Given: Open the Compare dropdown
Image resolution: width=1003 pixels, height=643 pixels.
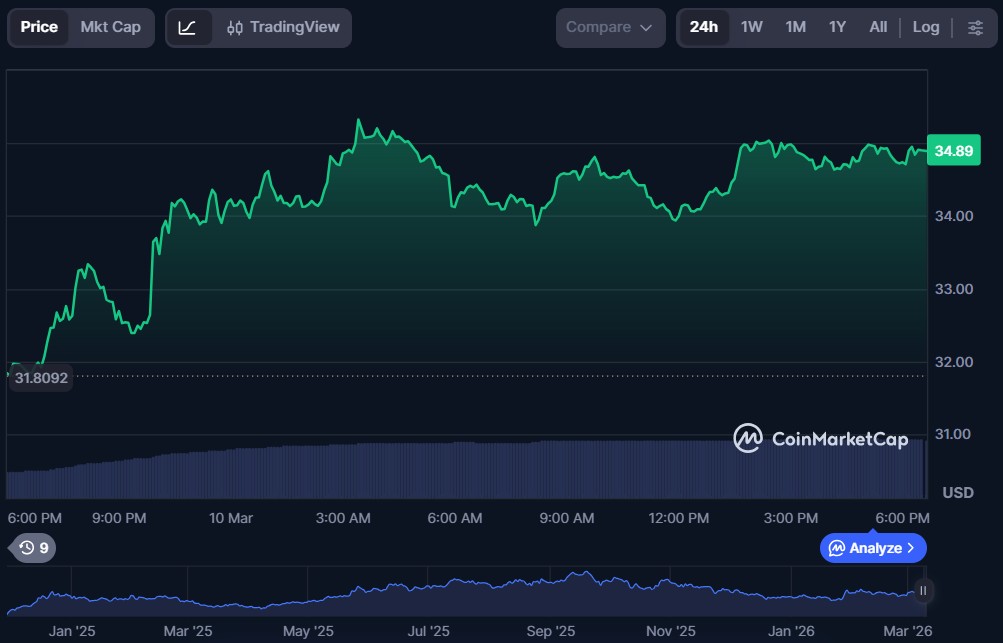Looking at the screenshot, I should pos(609,28).
